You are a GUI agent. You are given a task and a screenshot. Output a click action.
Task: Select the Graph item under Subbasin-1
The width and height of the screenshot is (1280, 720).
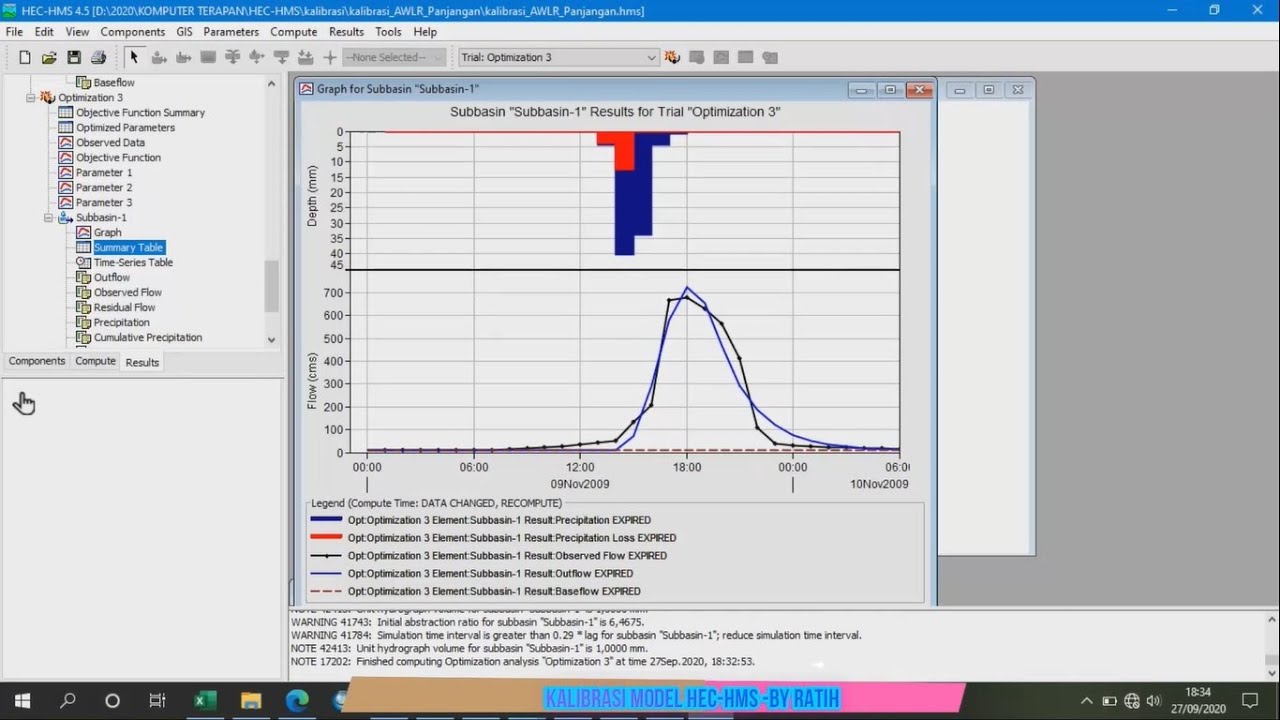coord(107,233)
